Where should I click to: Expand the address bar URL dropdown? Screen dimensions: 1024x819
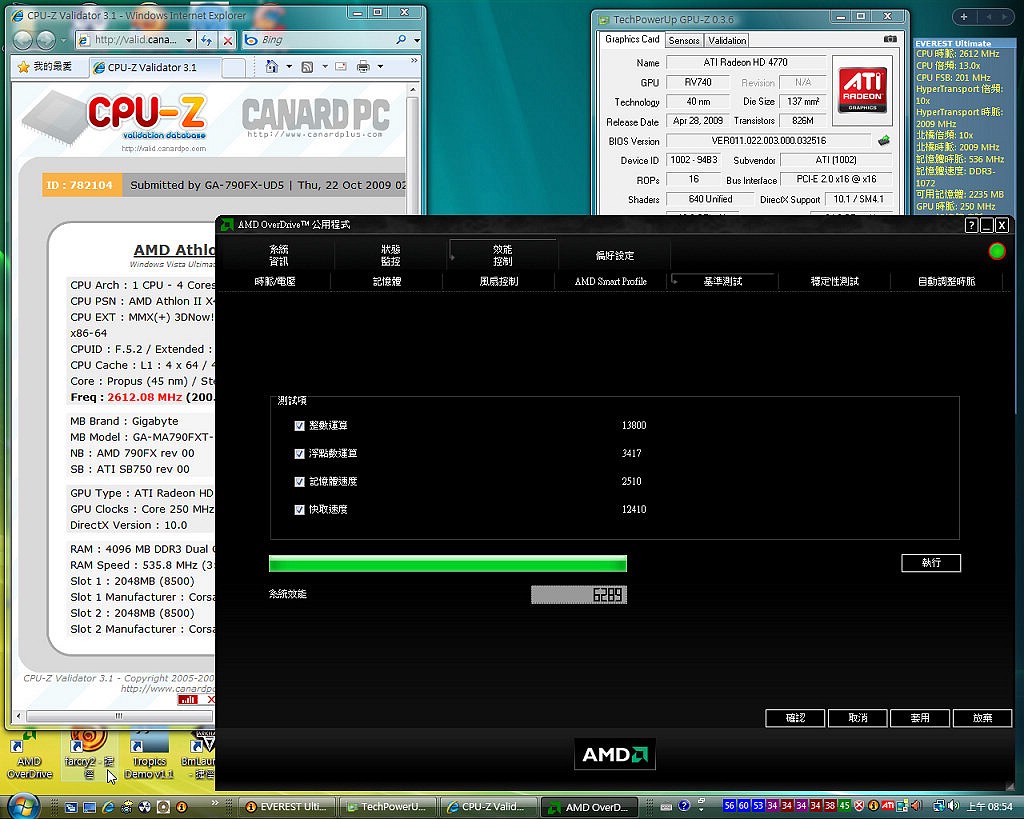click(x=189, y=40)
